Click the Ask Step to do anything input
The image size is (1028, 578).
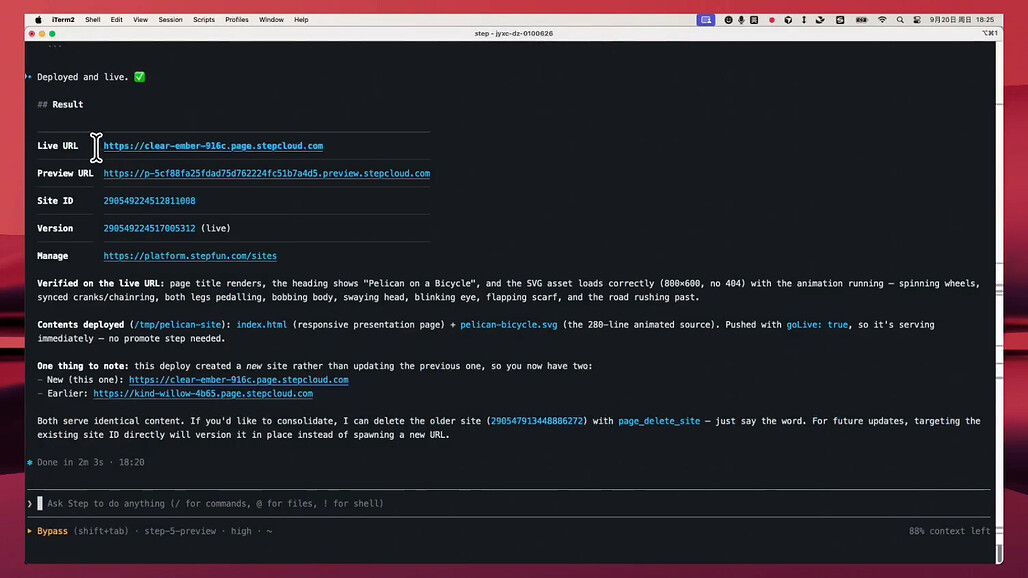click(x=511, y=503)
